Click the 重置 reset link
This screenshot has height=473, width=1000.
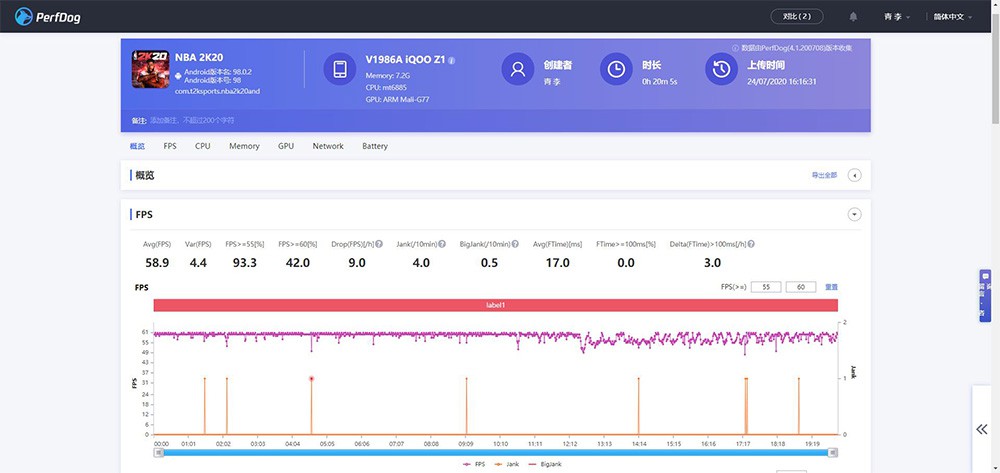[x=831, y=287]
